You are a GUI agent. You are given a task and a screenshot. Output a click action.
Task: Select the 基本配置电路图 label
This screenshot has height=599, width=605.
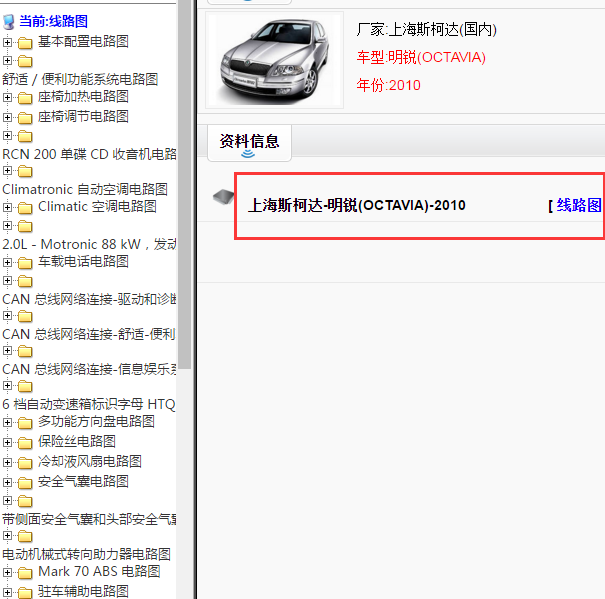click(x=83, y=42)
